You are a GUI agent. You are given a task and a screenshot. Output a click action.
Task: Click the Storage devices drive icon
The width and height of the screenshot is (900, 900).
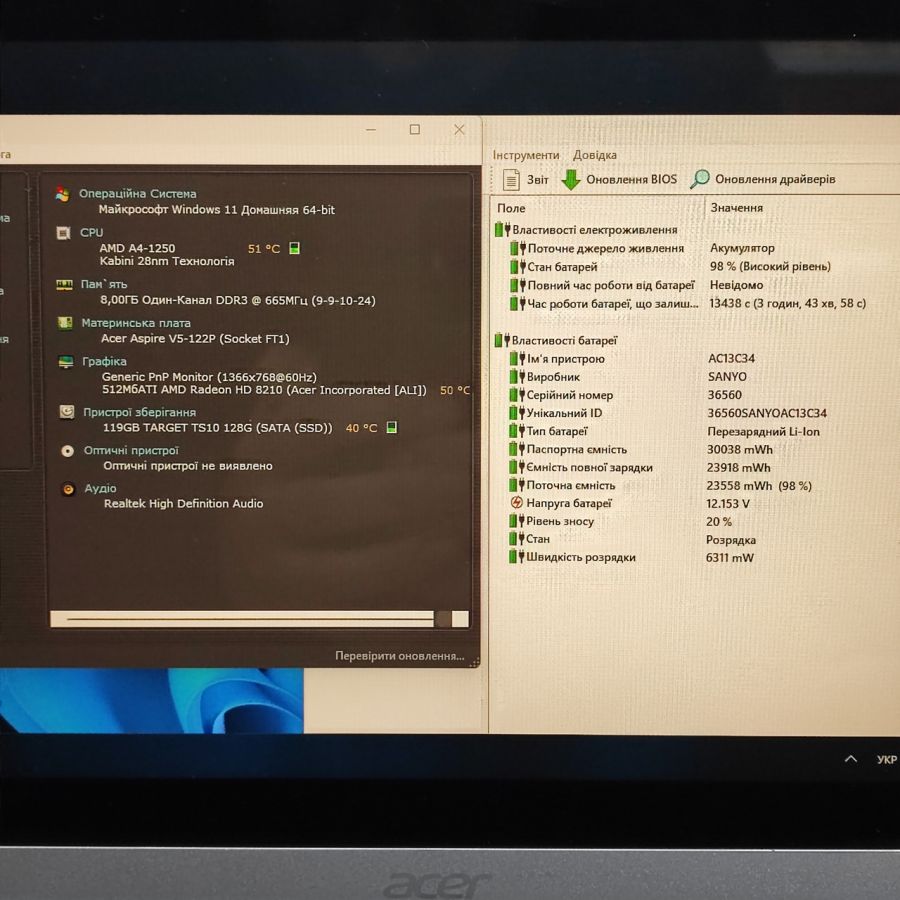tap(67, 412)
